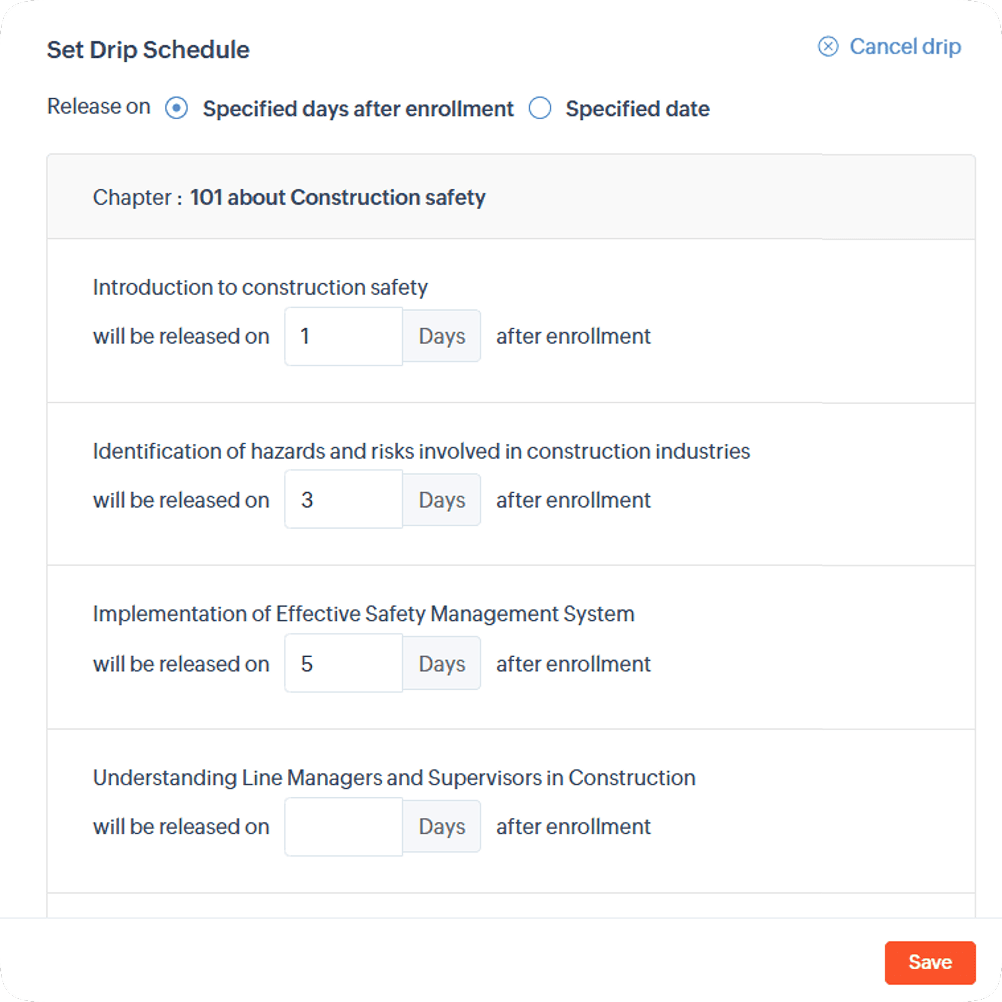Viewport: 1002px width, 1002px height.
Task: Focus days field for Implementation of Effective Safety Management
Action: tap(344, 663)
